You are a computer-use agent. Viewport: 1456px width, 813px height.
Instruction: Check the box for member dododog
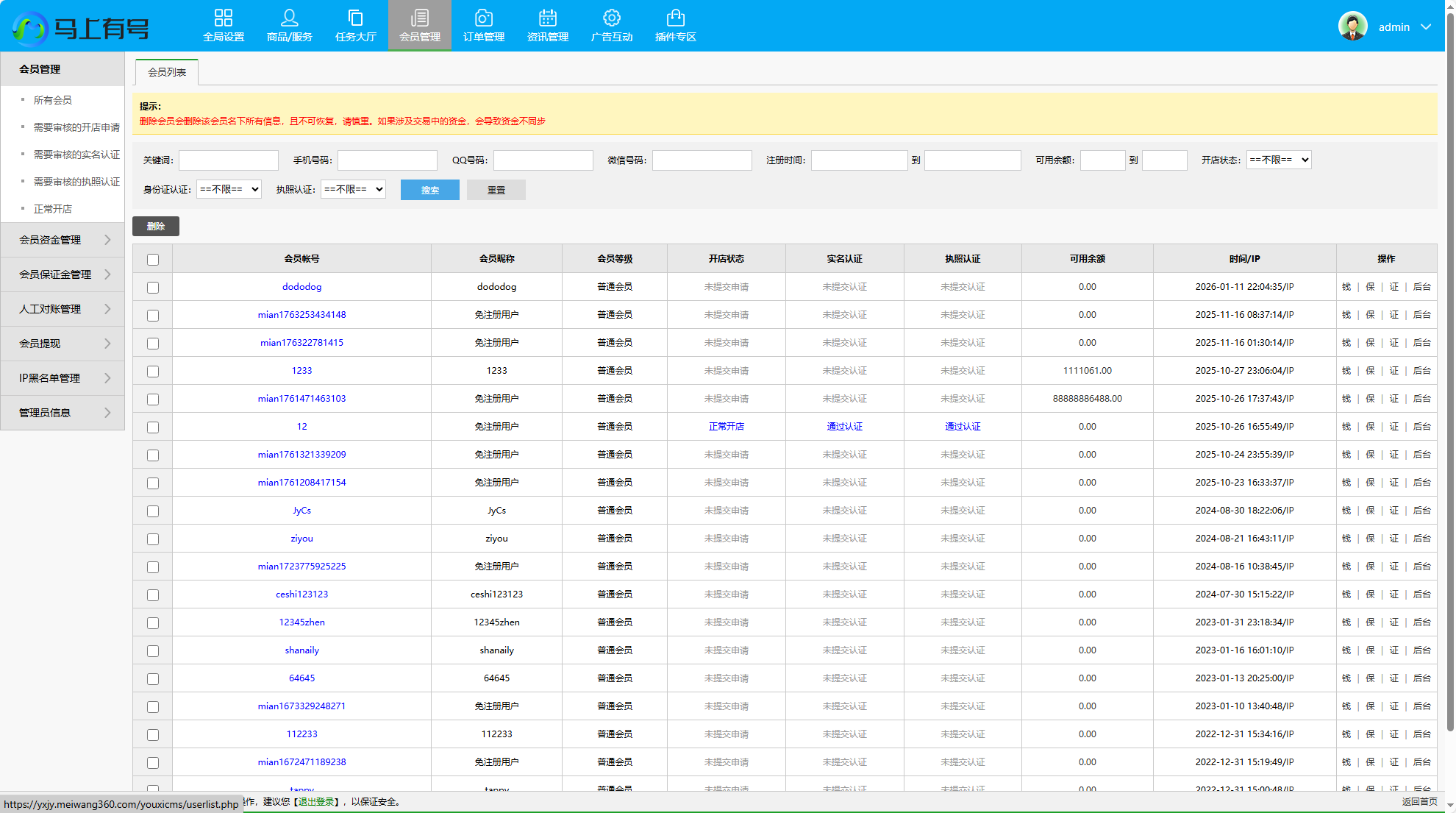(153, 288)
